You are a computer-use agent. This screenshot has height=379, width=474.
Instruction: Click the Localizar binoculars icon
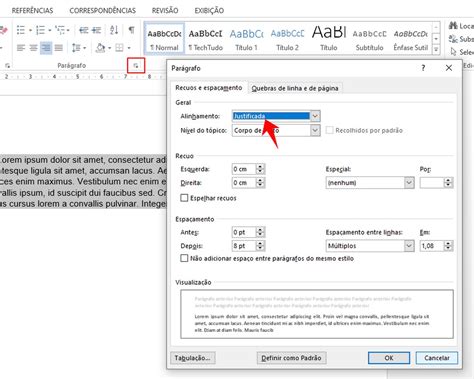[453, 25]
